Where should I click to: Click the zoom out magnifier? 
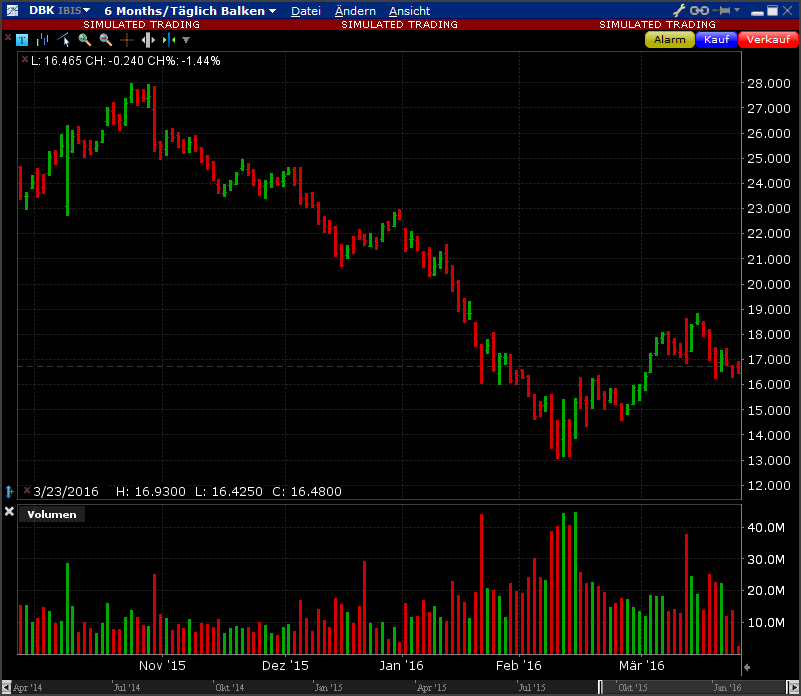tap(105, 40)
